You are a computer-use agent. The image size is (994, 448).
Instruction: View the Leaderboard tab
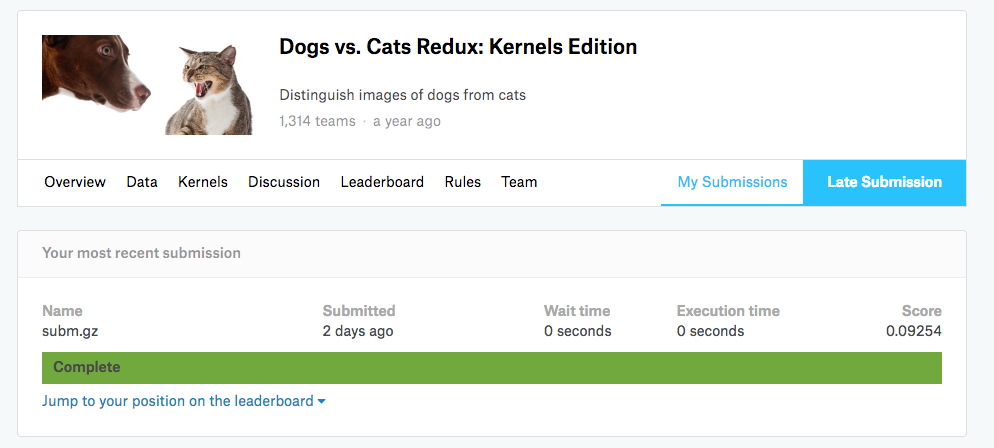[x=382, y=182]
